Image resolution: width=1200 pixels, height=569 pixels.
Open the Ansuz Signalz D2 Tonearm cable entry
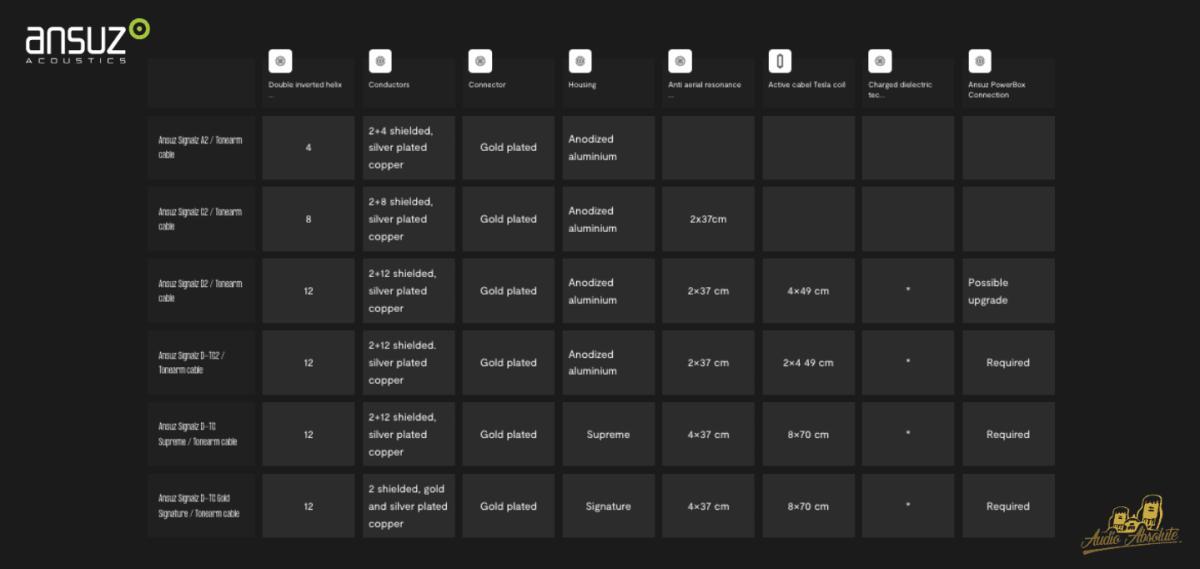(x=201, y=291)
